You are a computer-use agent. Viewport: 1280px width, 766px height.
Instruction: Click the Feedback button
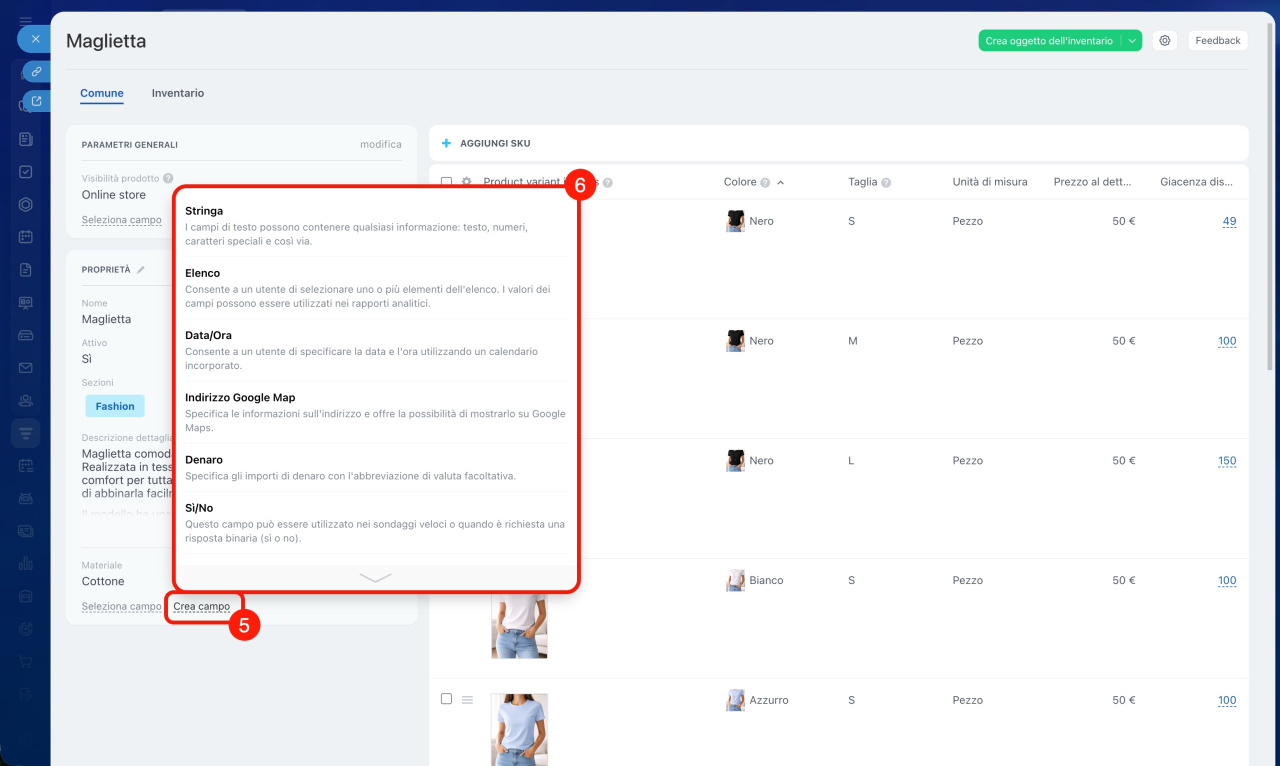[1217, 41]
